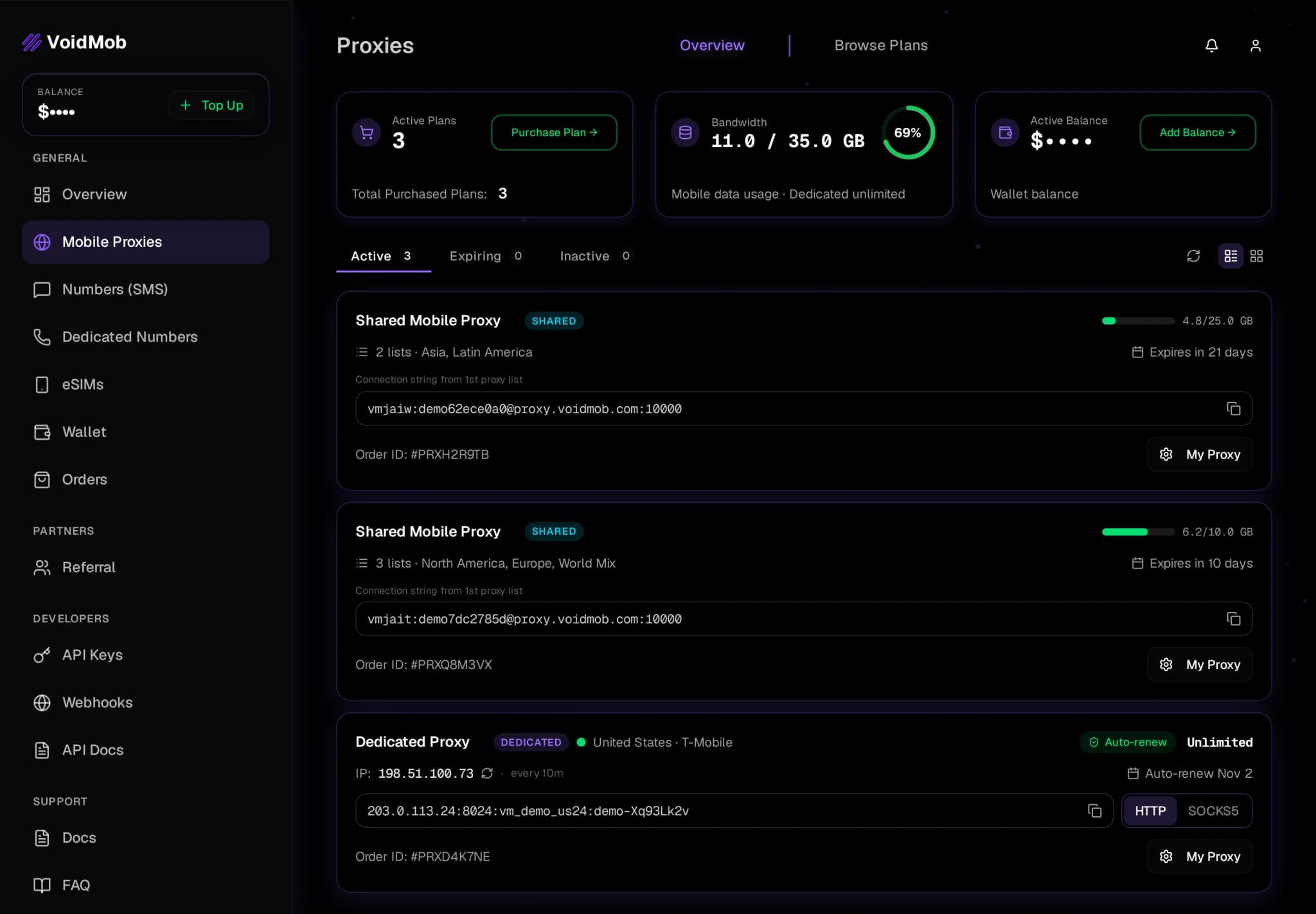Open API Docs page
1316x914 pixels.
(x=145, y=750)
